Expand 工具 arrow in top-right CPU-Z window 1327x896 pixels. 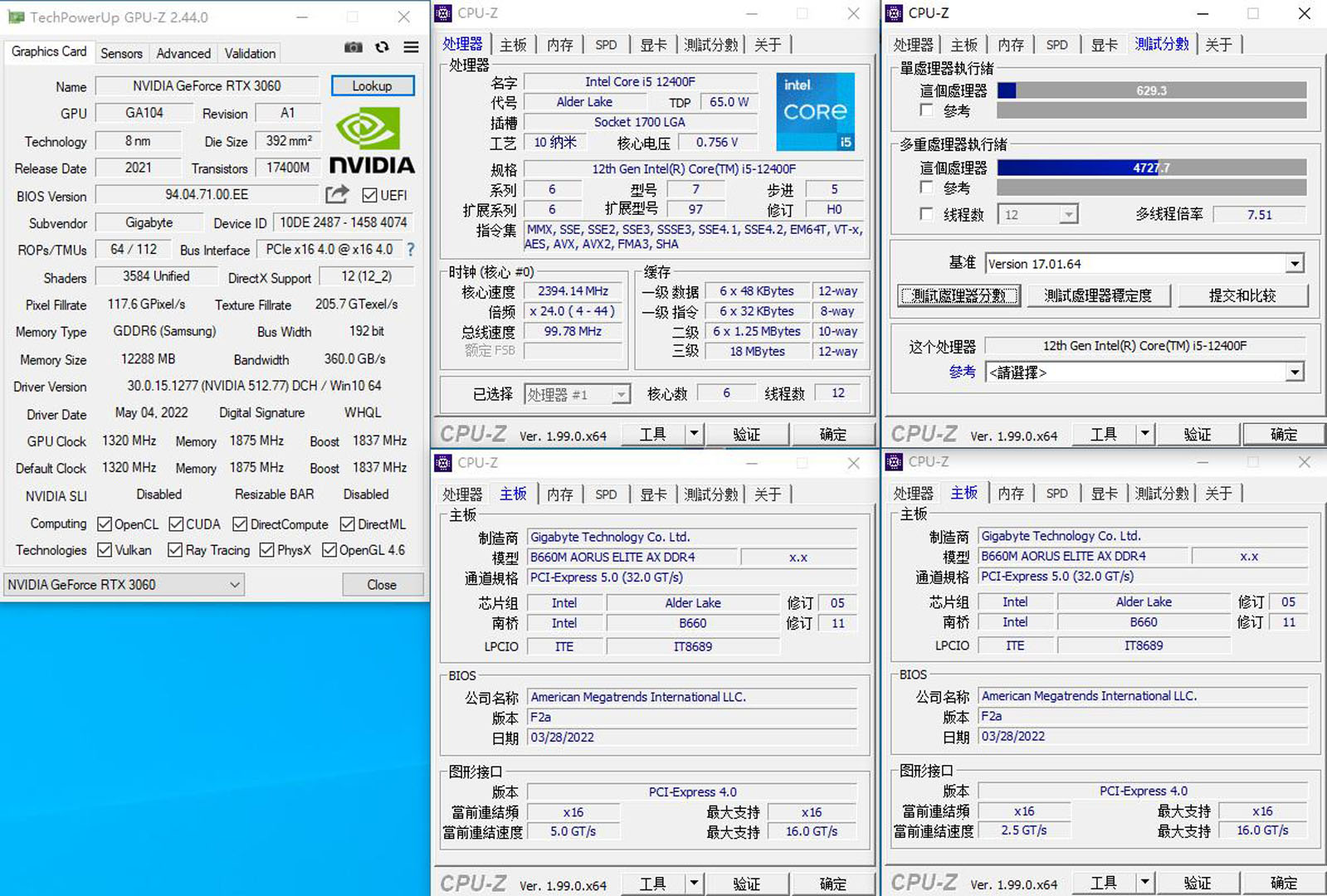pyautogui.click(x=1144, y=433)
